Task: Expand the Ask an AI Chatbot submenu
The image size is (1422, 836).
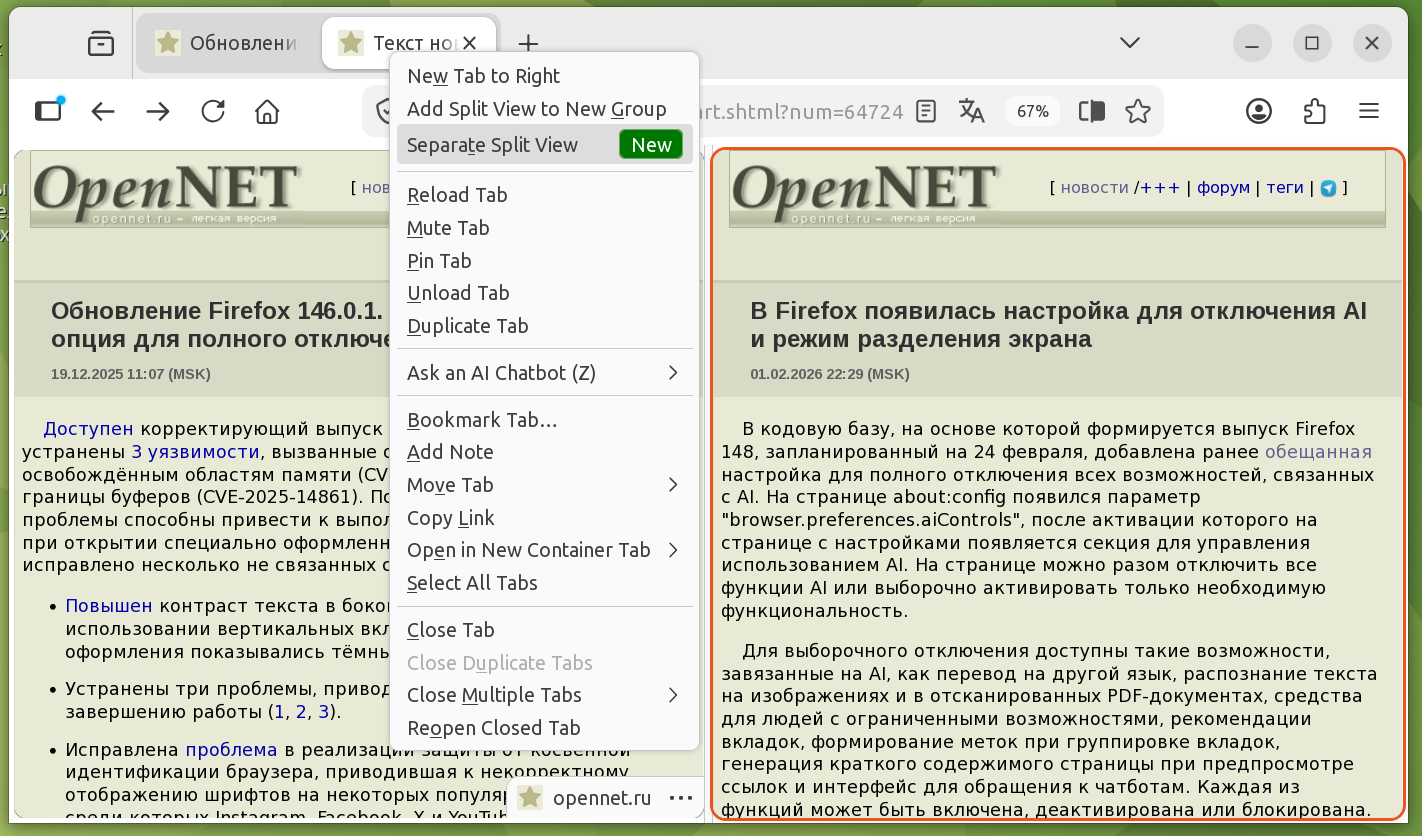Action: [672, 373]
